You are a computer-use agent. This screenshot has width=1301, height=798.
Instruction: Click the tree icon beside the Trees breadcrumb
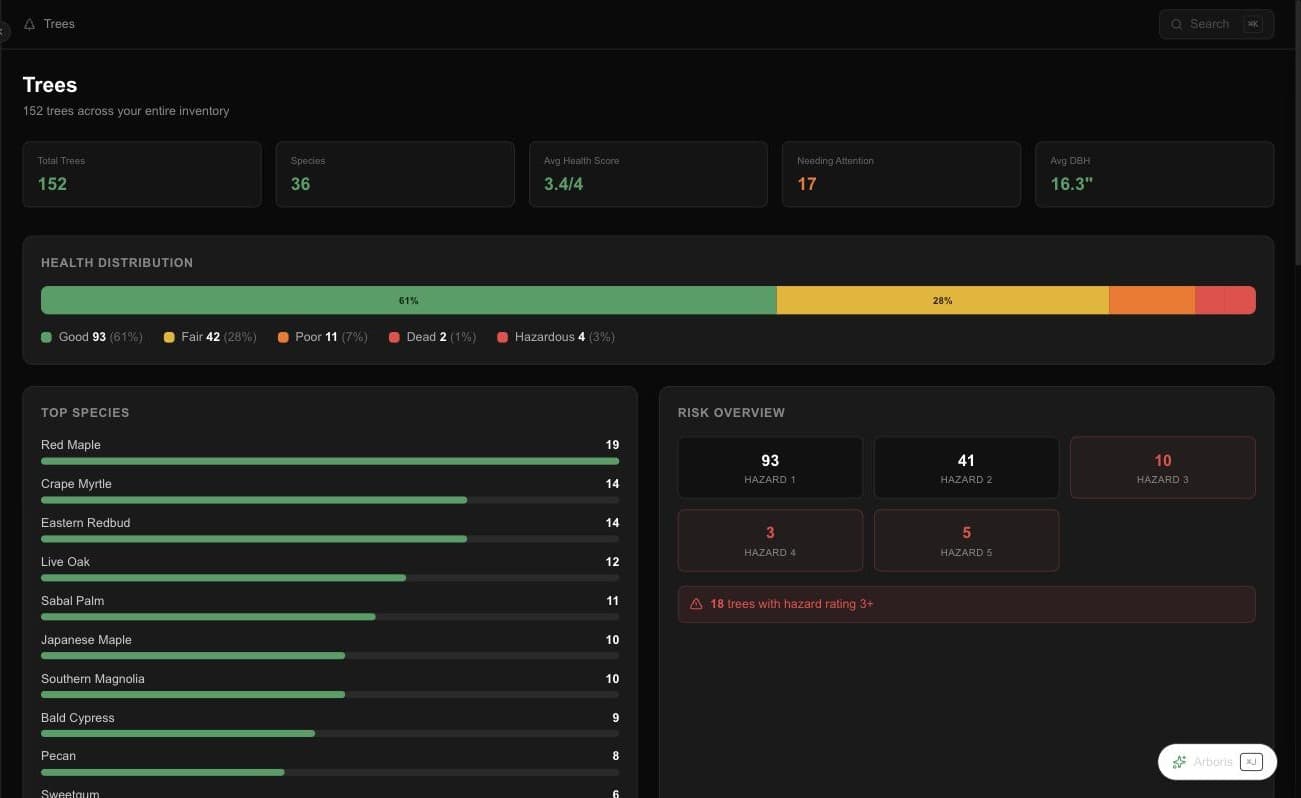coord(29,24)
